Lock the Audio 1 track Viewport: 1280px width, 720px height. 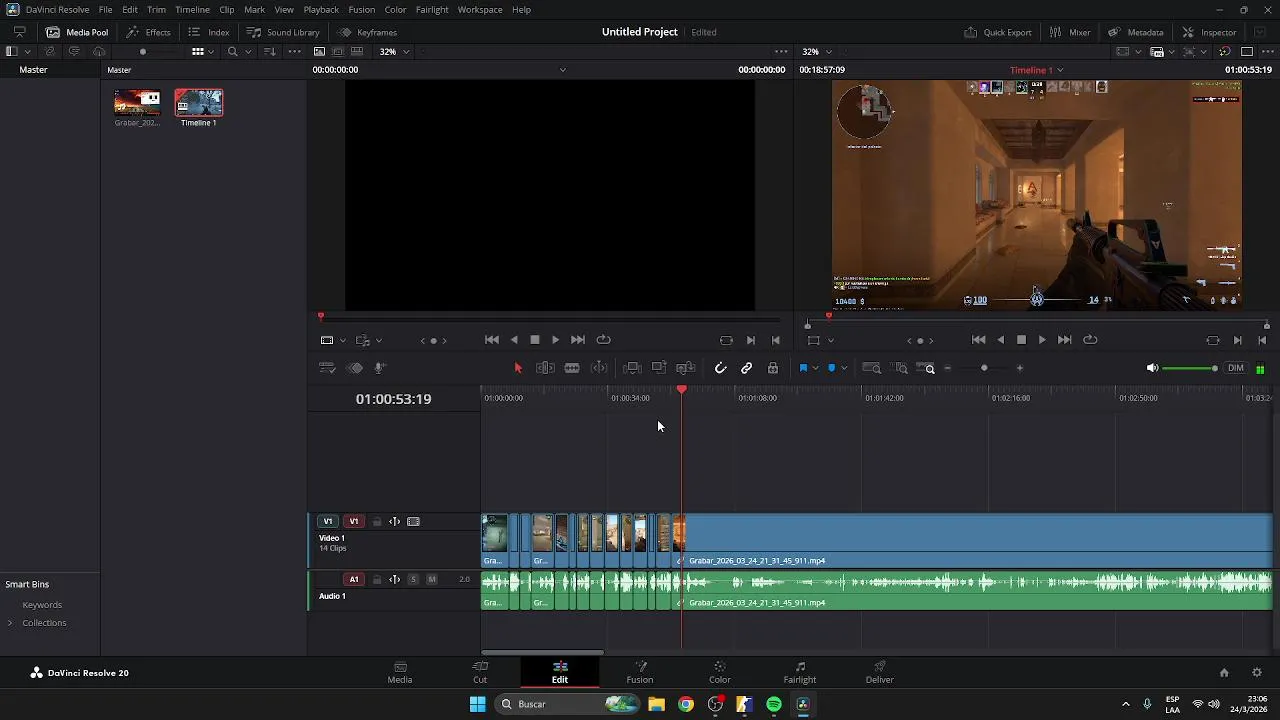point(377,579)
